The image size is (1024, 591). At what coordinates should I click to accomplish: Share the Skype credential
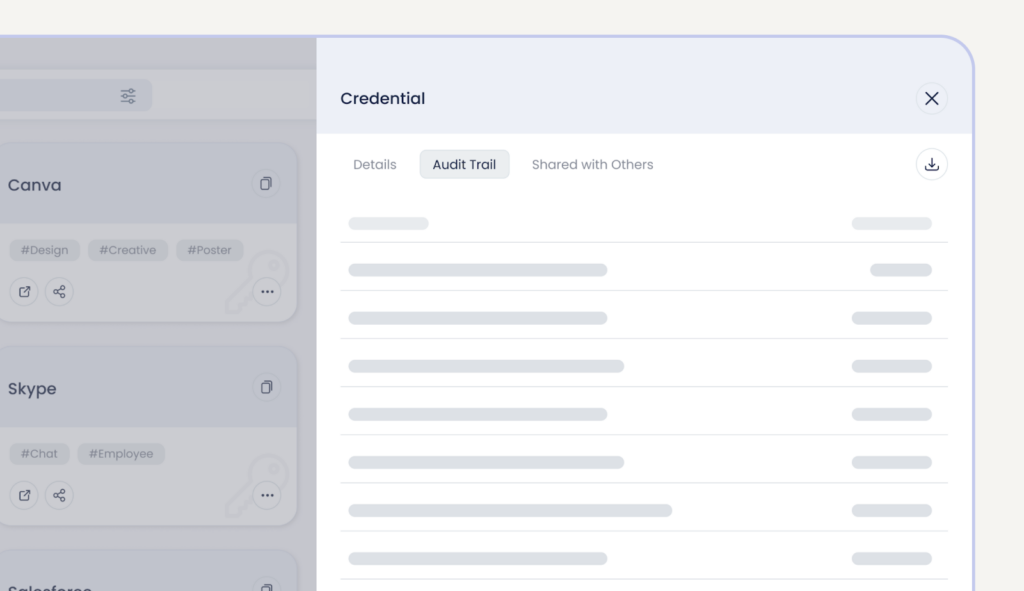pos(59,495)
